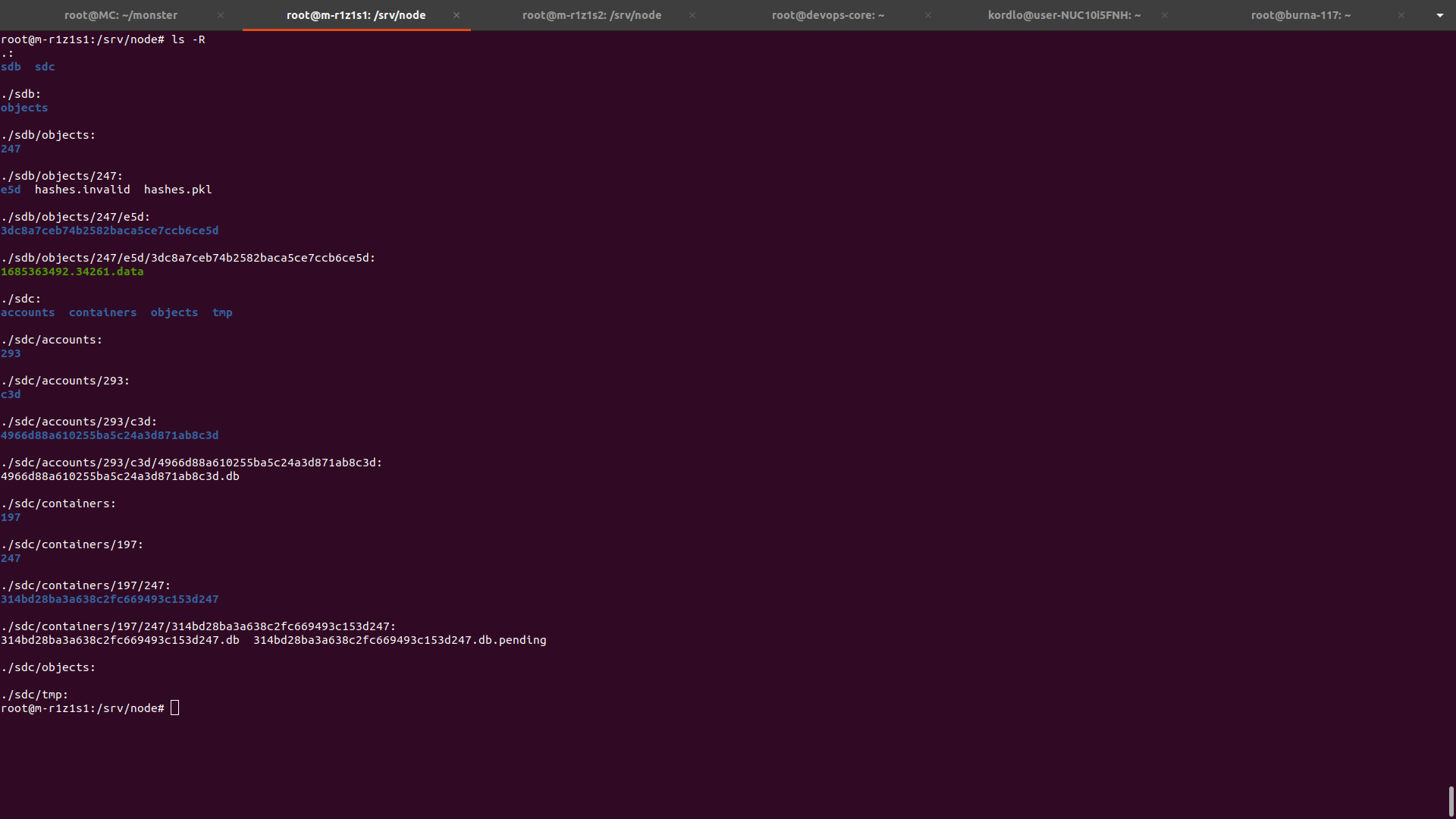Click at the terminal prompt cursor
Image resolution: width=1456 pixels, height=819 pixels.
[175, 708]
